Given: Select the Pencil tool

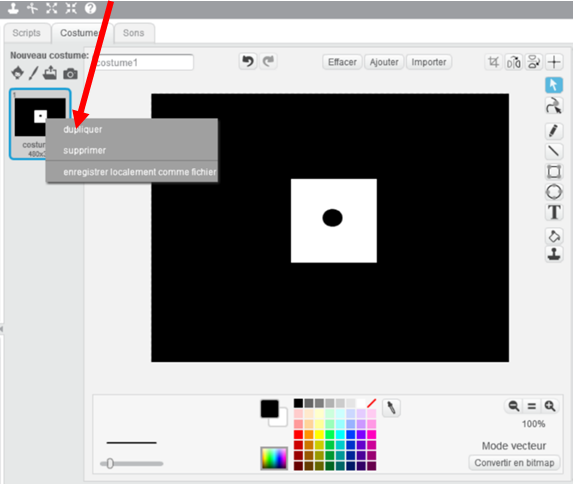Looking at the screenshot, I should coord(554,131).
